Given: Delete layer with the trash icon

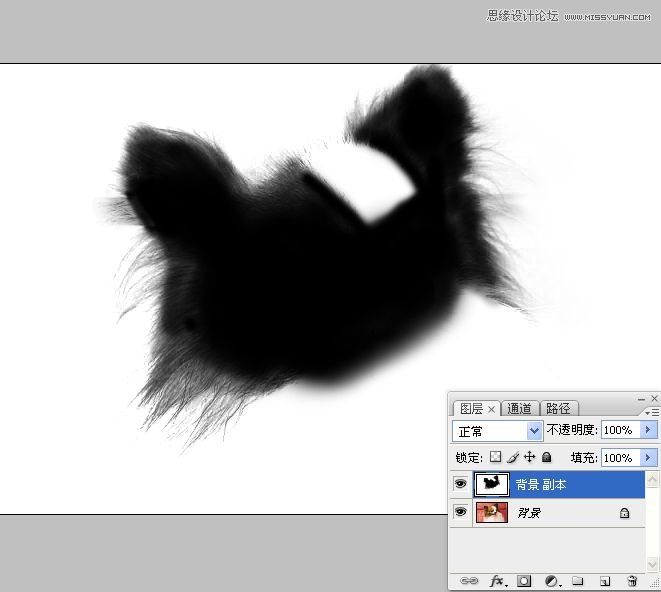Looking at the screenshot, I should click(x=632, y=581).
